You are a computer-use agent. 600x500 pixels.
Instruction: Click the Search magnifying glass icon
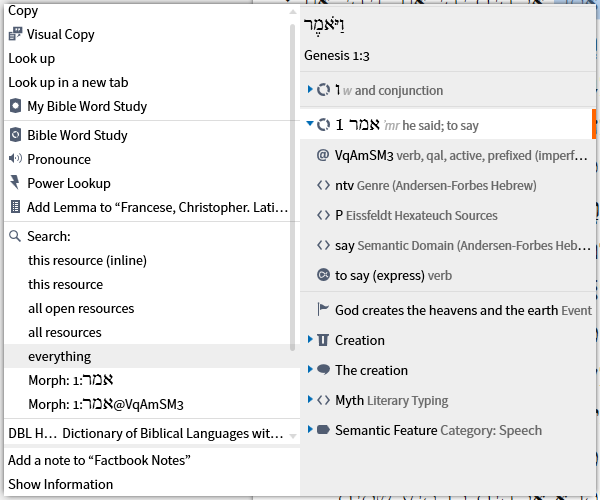[15, 236]
